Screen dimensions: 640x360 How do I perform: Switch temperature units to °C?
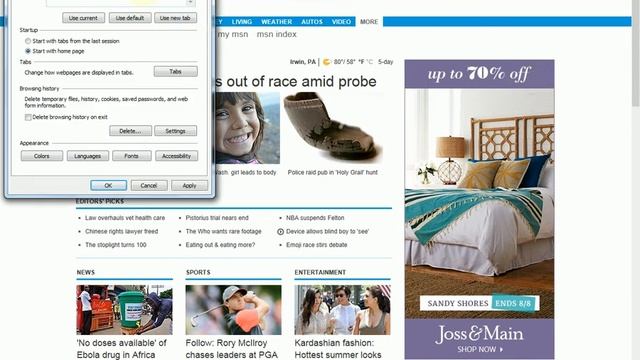(x=369, y=62)
